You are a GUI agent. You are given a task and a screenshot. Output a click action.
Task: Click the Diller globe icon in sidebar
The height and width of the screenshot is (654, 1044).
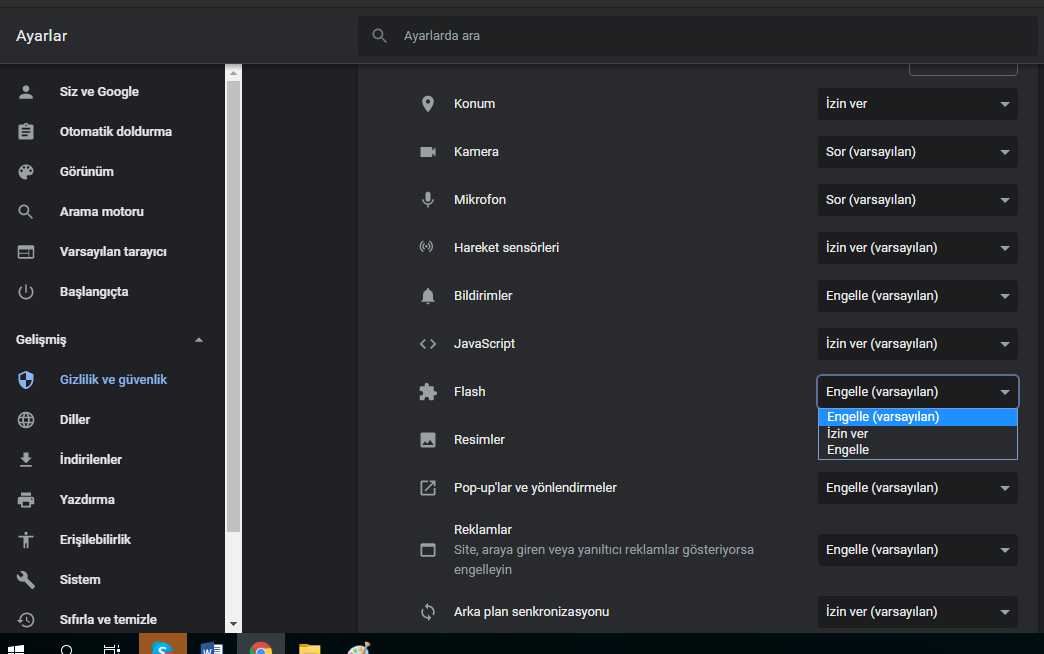point(24,419)
